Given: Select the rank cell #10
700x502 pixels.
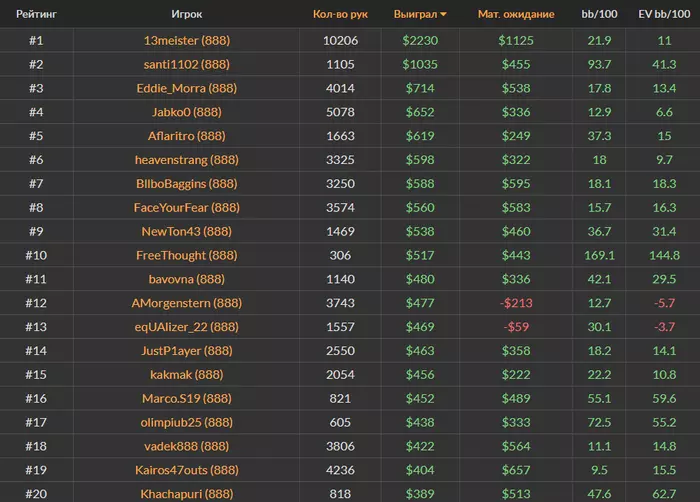Looking at the screenshot, I should click(x=36, y=255).
